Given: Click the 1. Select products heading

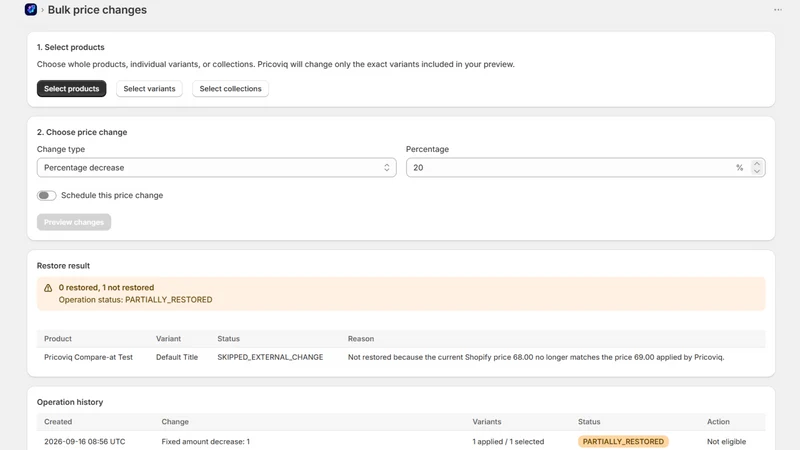Looking at the screenshot, I should (70, 47).
